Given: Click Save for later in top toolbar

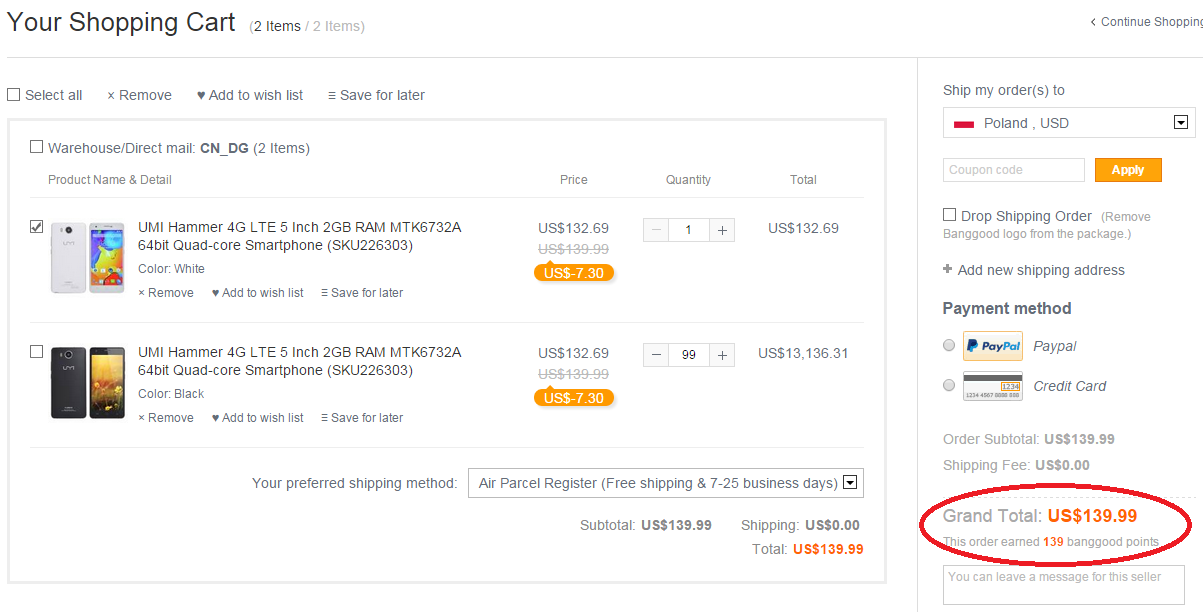Looking at the screenshot, I should [x=376, y=95].
